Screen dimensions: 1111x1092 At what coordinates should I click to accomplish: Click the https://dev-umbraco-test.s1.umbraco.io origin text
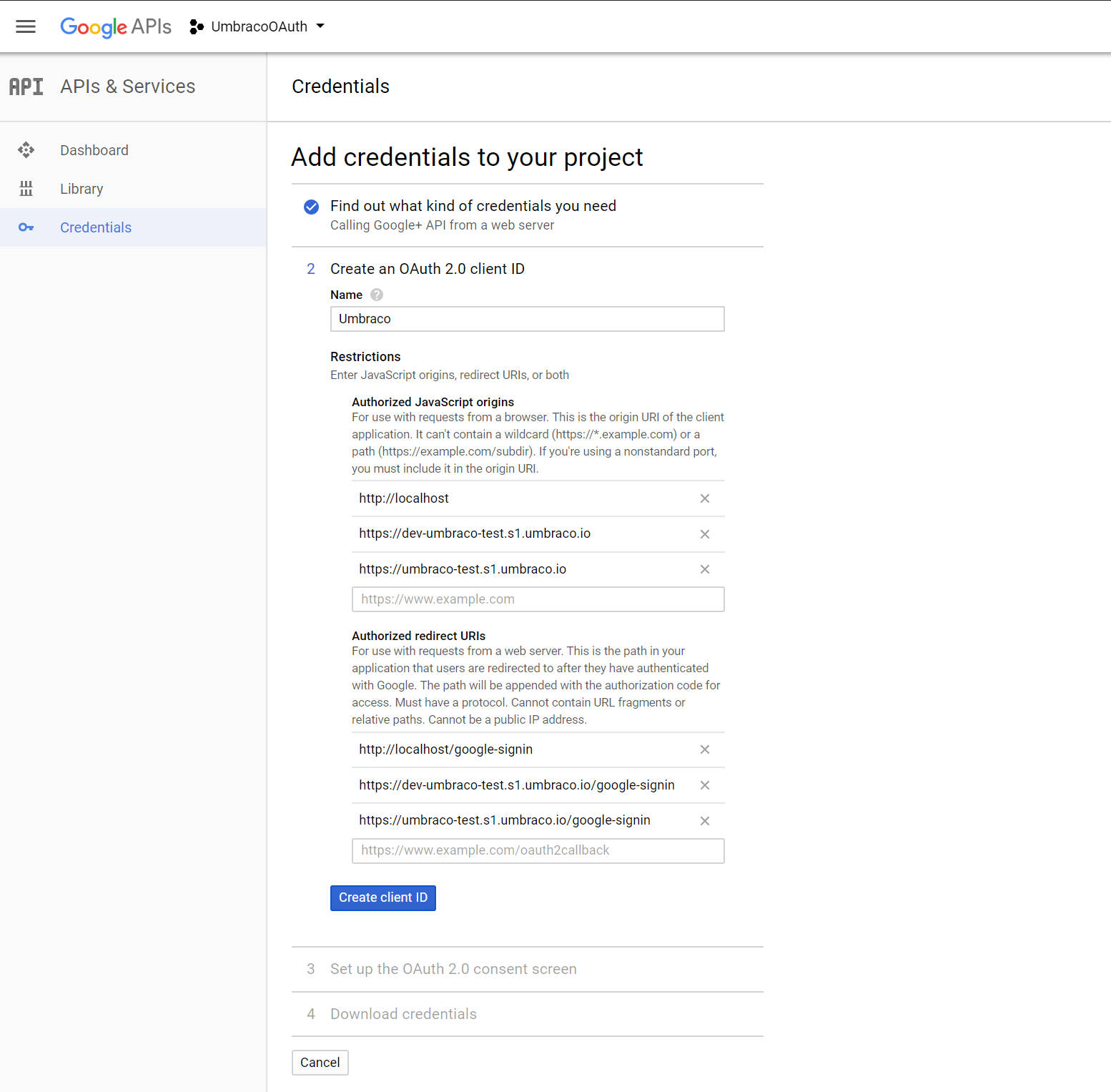[x=475, y=533]
